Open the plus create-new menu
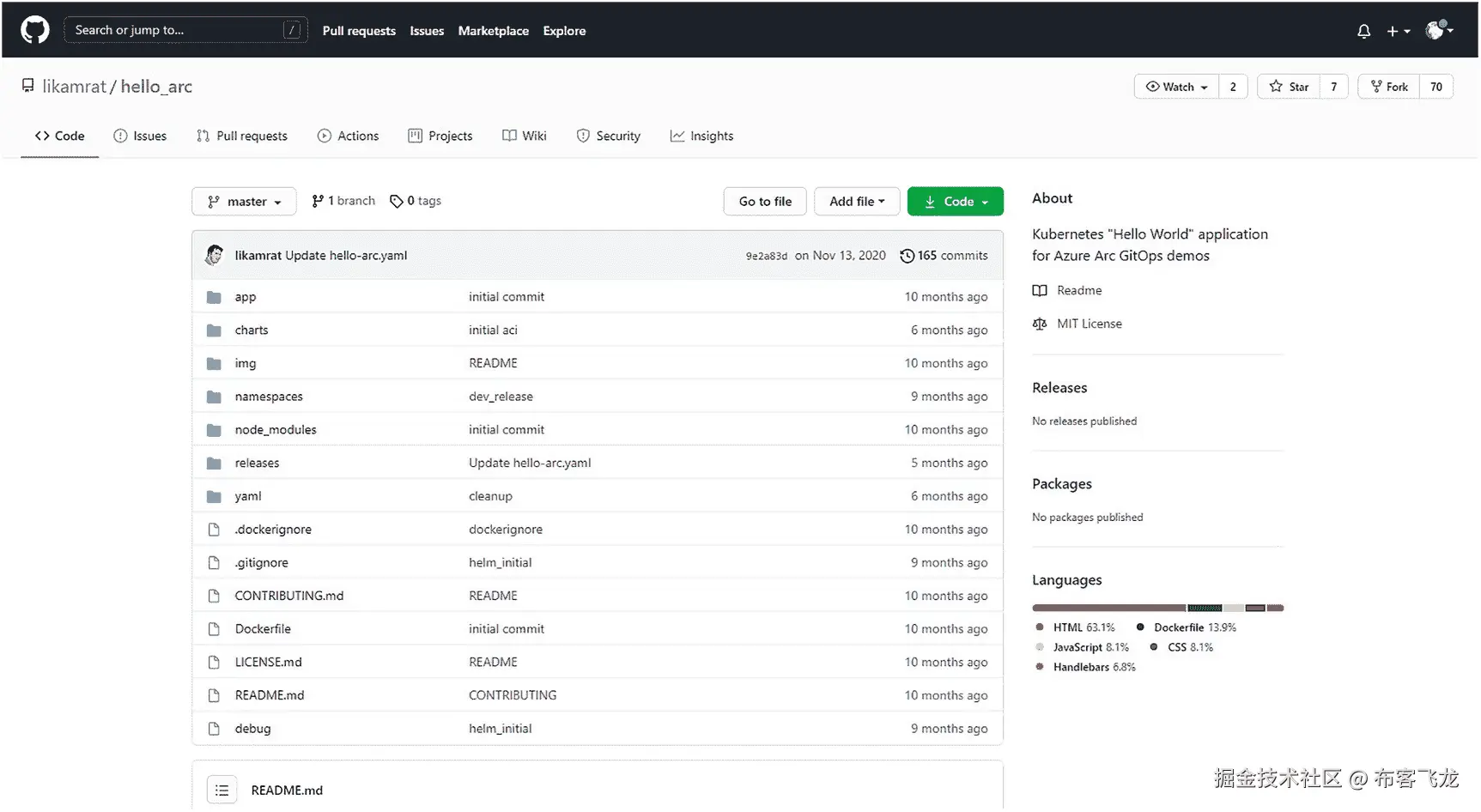The width and height of the screenshot is (1481, 812). [1398, 31]
